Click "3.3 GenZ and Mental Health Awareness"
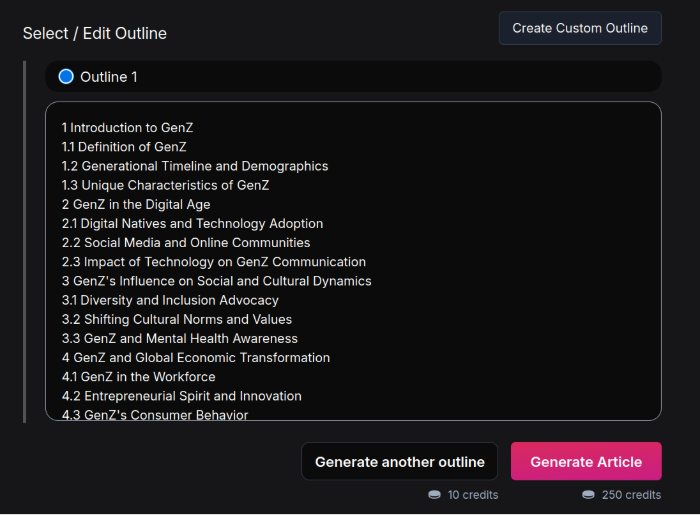The image size is (700, 515). [x=179, y=339]
